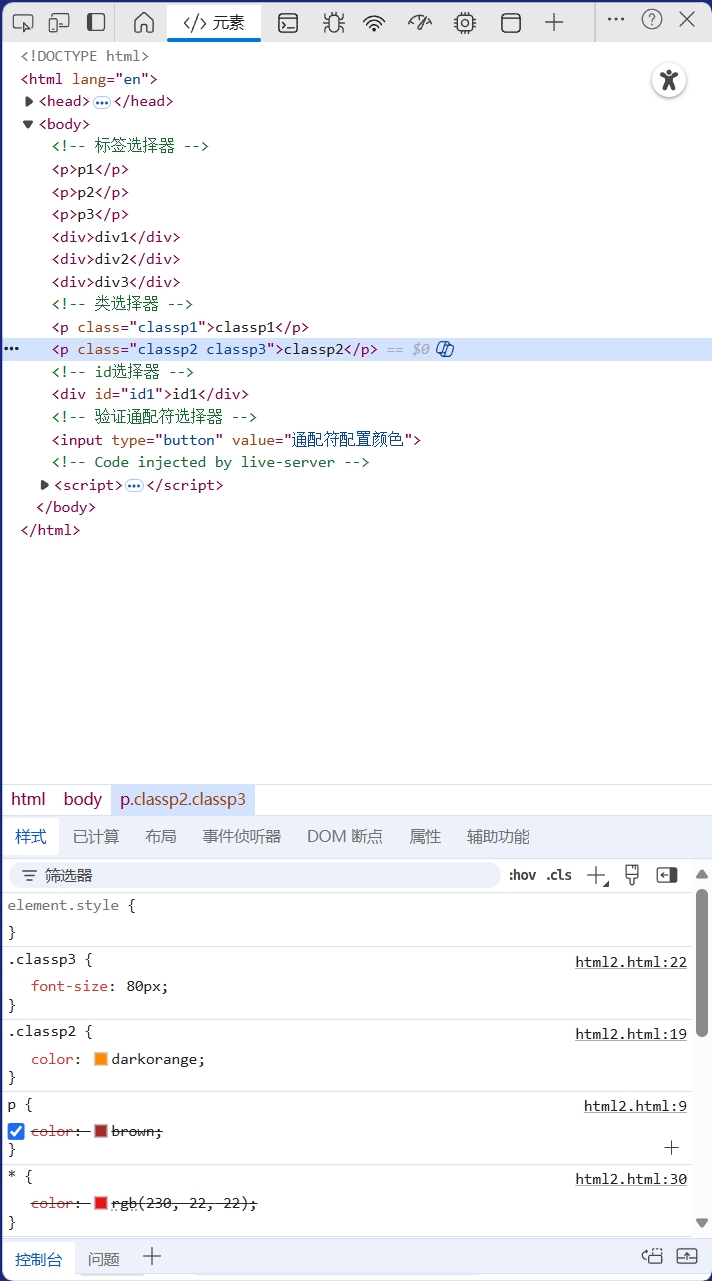Click the styles scrollbar down arrow
The height and width of the screenshot is (1281, 712).
click(x=702, y=1222)
